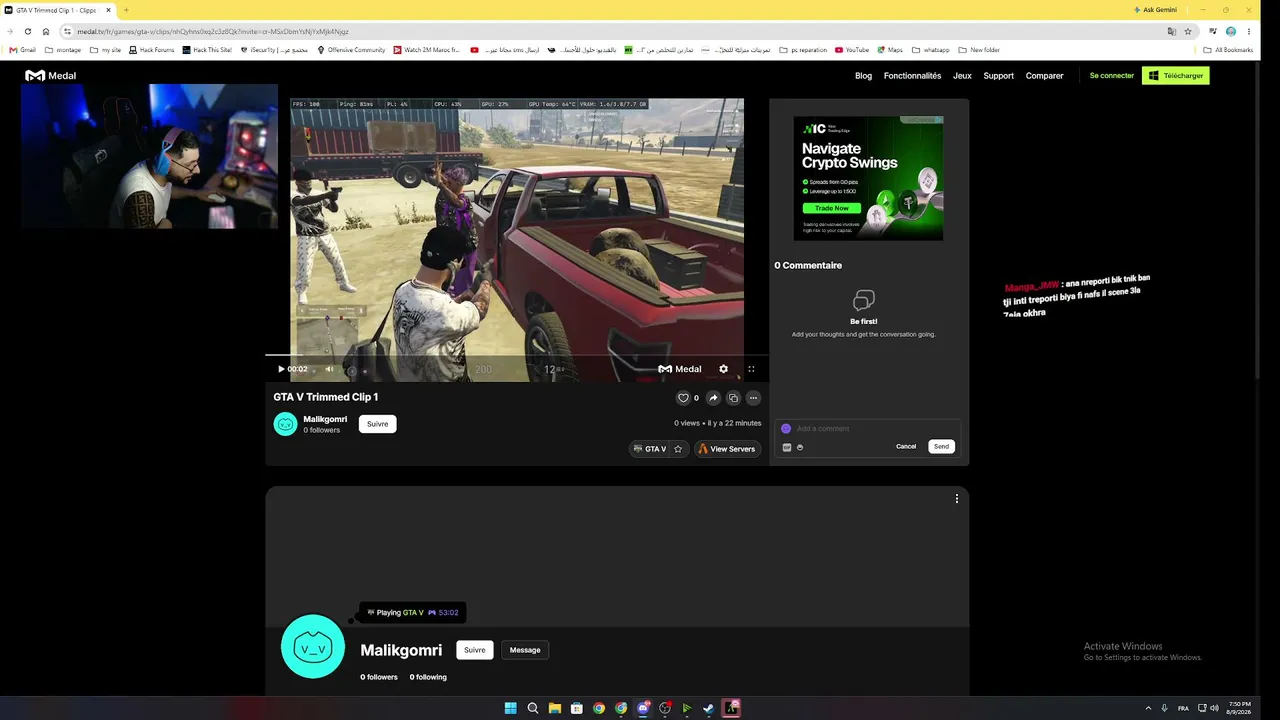Play the GTA V clip
Viewport: 1280px width, 720px height.
281,369
